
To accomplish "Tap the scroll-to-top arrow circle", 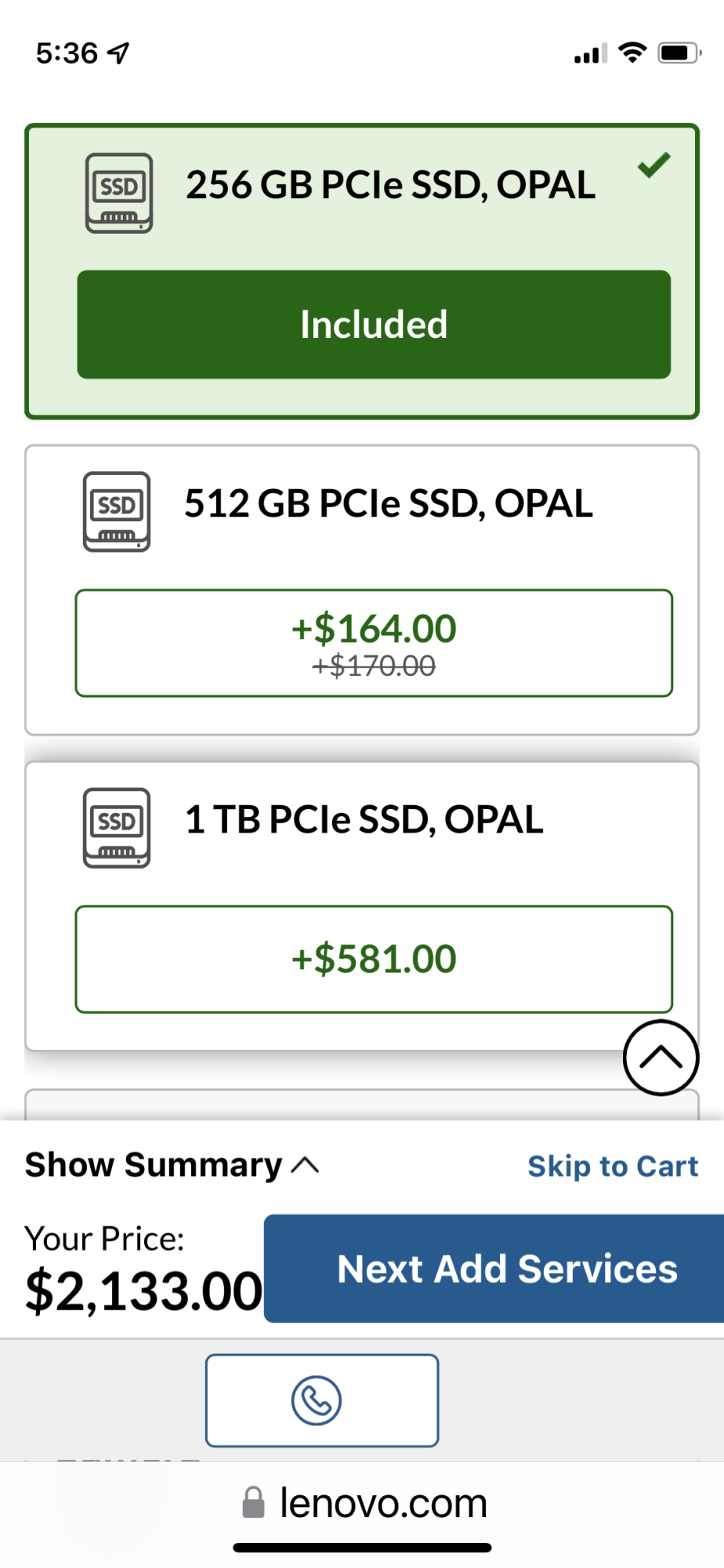I will coord(661,1058).
